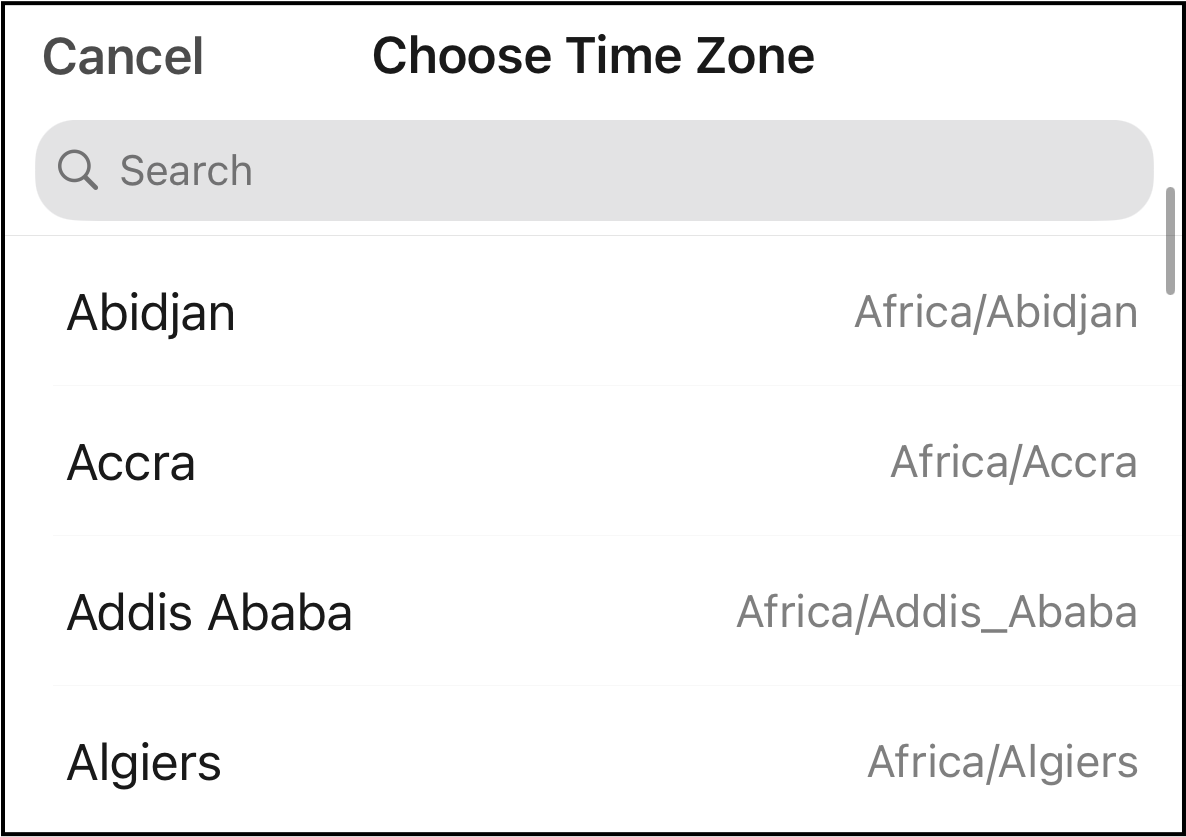The image size is (1186, 837).
Task: Click the magnifying glass search icon
Action: click(x=77, y=170)
